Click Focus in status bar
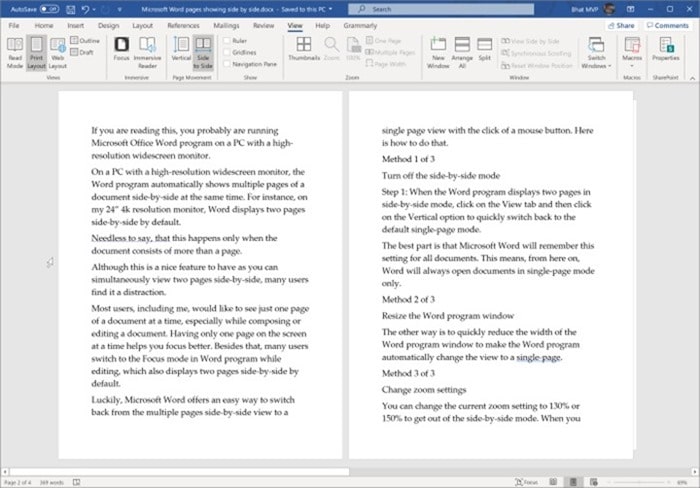 527,482
